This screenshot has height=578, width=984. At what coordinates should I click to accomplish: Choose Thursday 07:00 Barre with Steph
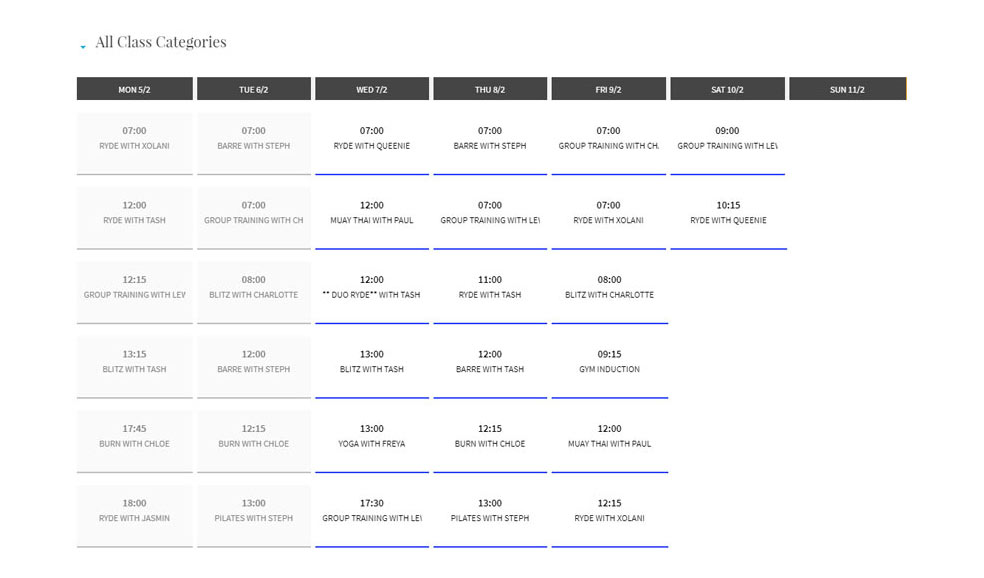point(490,139)
